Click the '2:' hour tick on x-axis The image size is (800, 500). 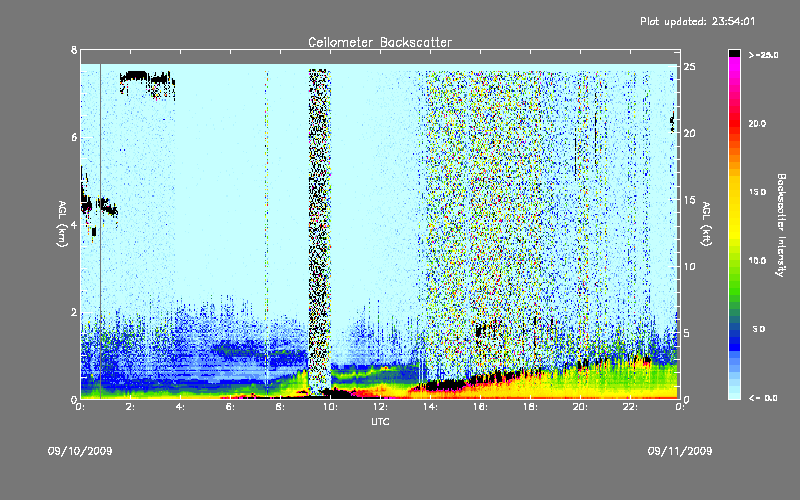click(130, 407)
